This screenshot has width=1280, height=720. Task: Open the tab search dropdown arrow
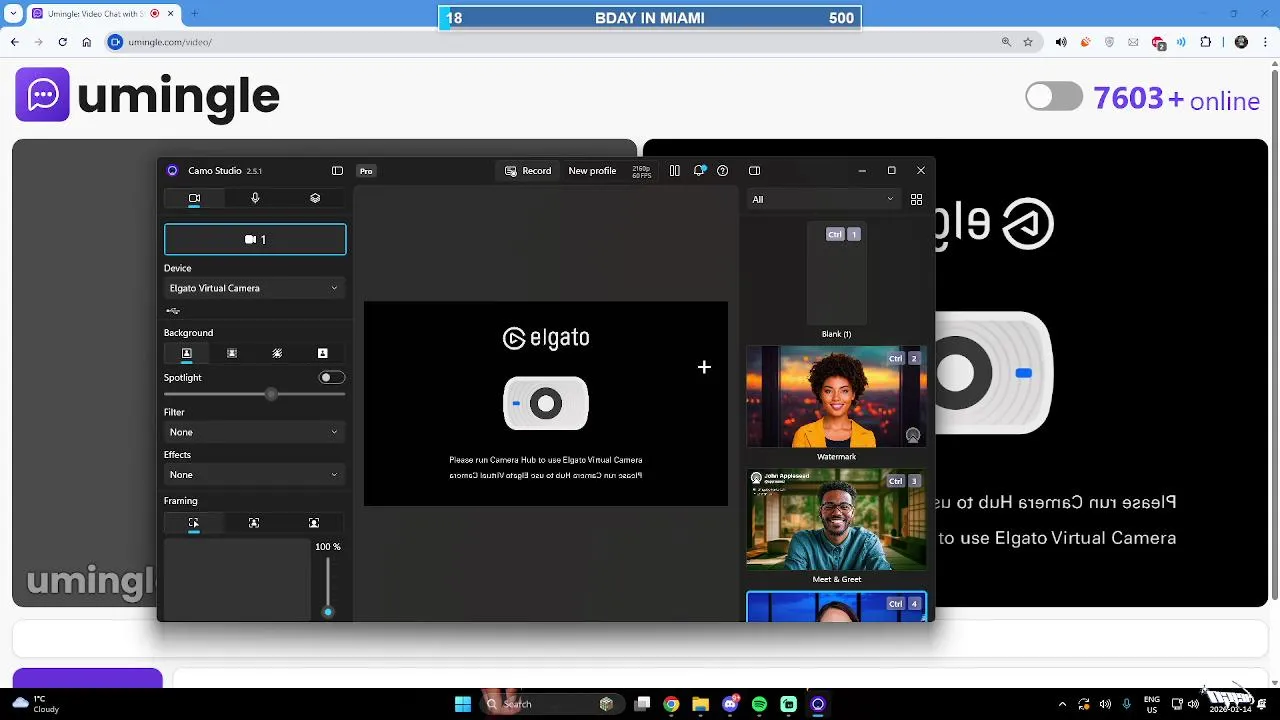13,14
